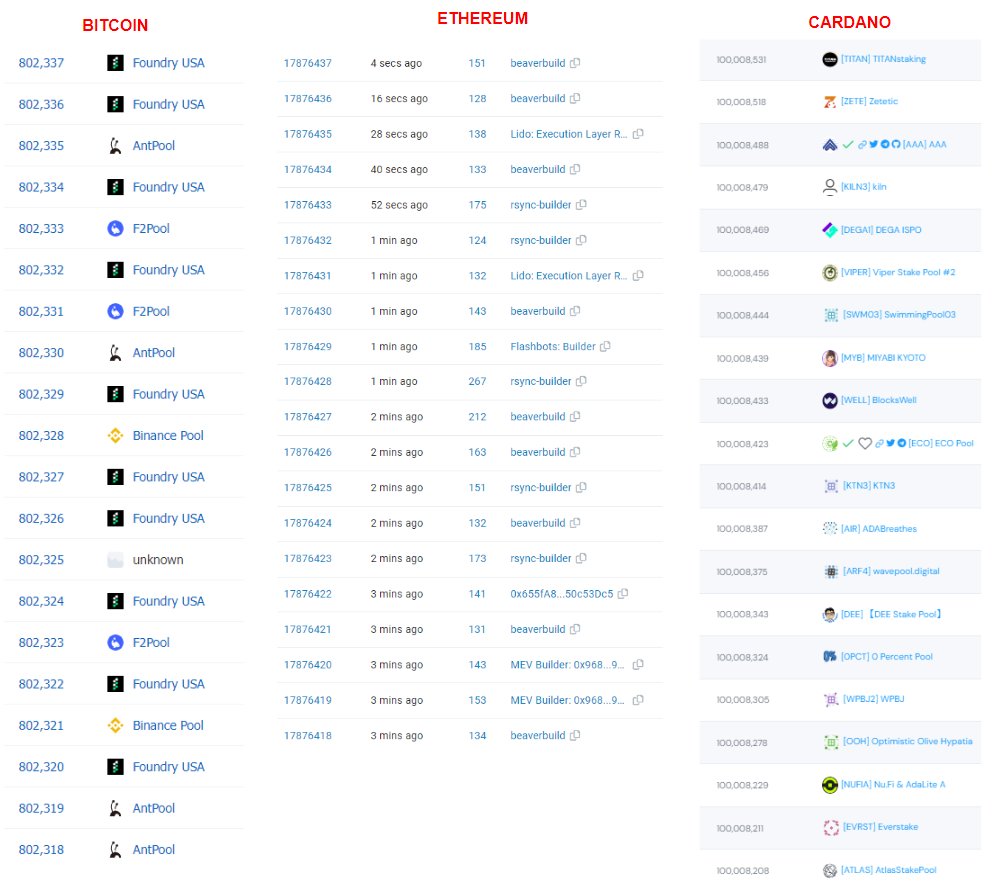The width and height of the screenshot is (993, 895).
Task: Switch to the ETHEREUM column header
Action: coord(483,17)
